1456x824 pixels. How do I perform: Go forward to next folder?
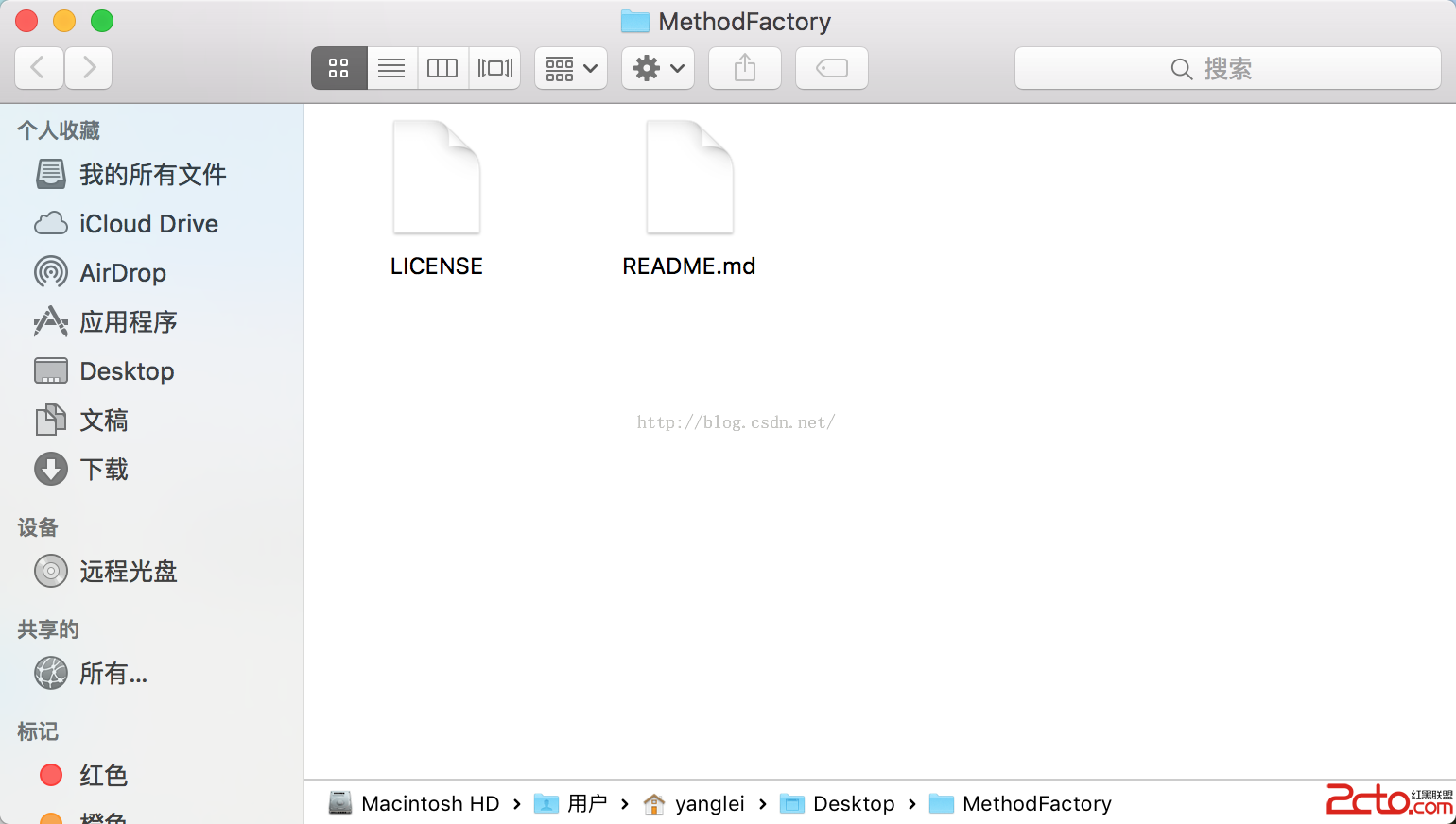[89, 68]
